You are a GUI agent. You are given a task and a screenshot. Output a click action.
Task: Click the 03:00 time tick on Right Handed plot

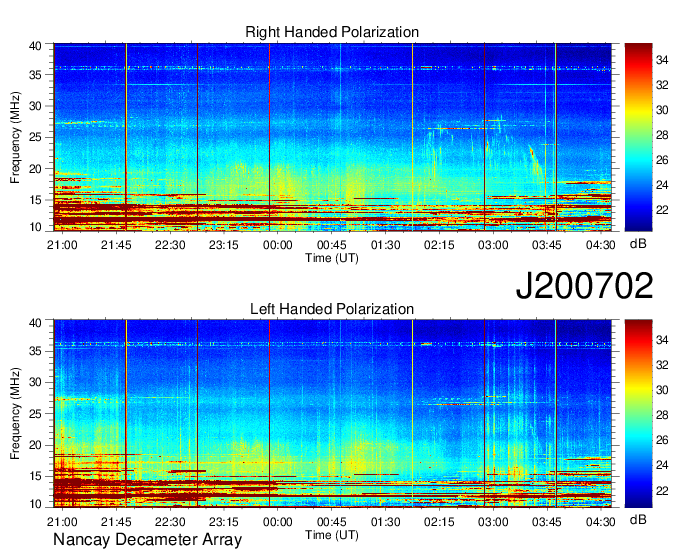[x=493, y=245]
